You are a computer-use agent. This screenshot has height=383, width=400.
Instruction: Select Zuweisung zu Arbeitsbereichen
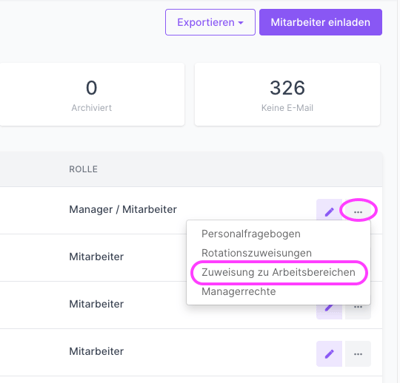pyautogui.click(x=278, y=272)
